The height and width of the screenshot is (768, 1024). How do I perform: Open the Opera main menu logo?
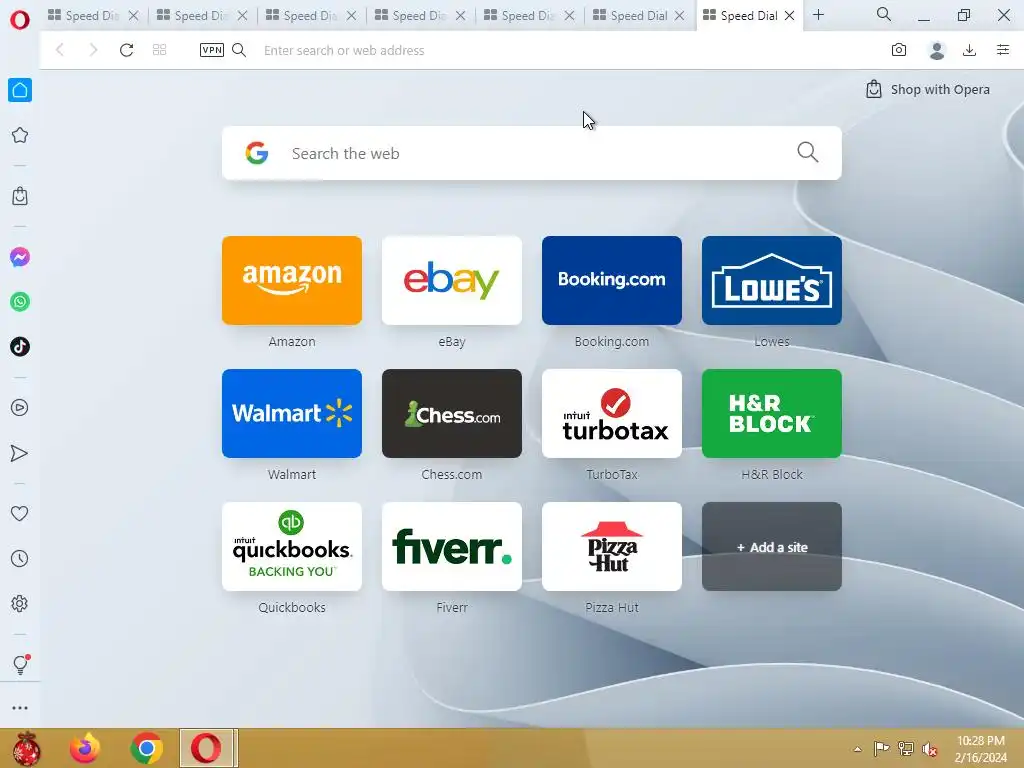coord(20,20)
